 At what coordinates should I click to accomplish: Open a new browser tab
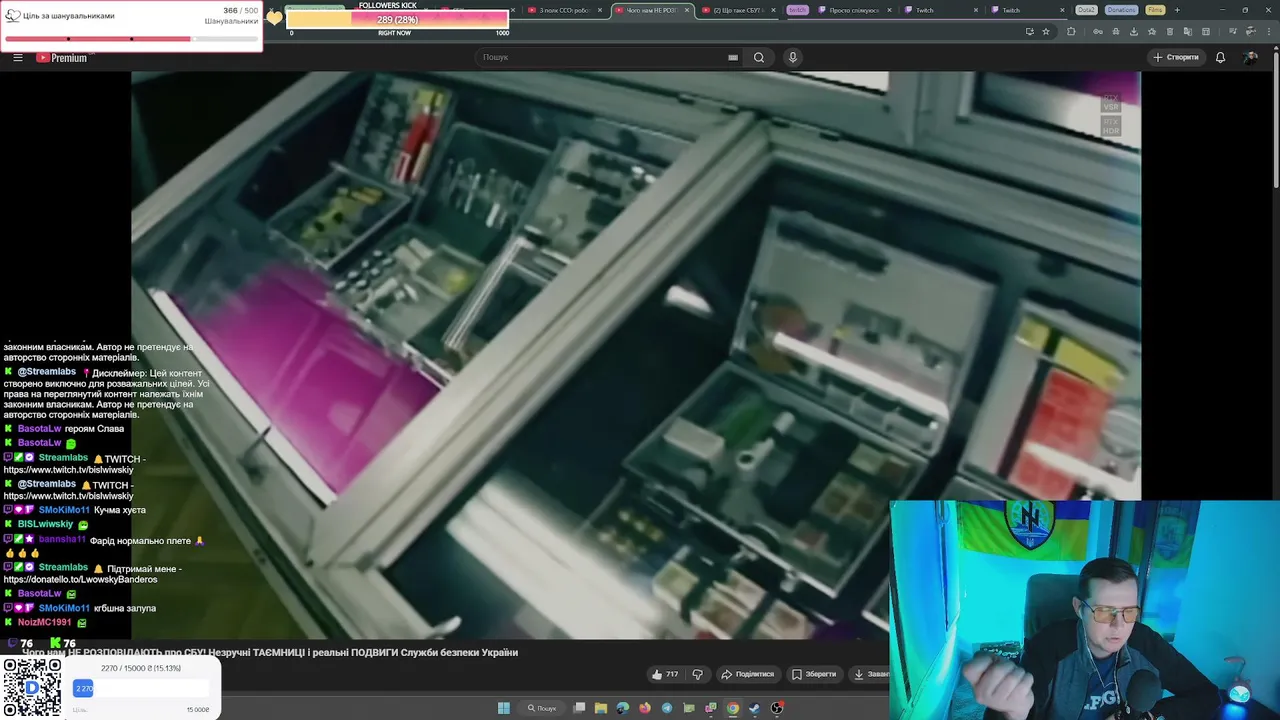click(1176, 10)
